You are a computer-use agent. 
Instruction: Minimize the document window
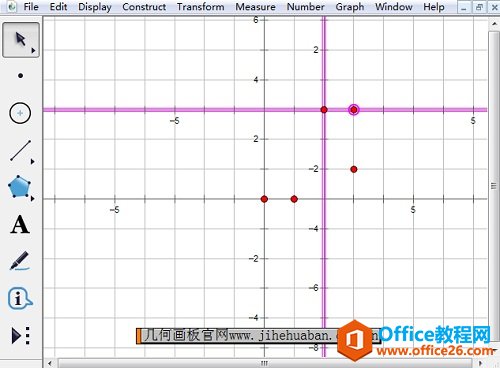(x=464, y=7)
